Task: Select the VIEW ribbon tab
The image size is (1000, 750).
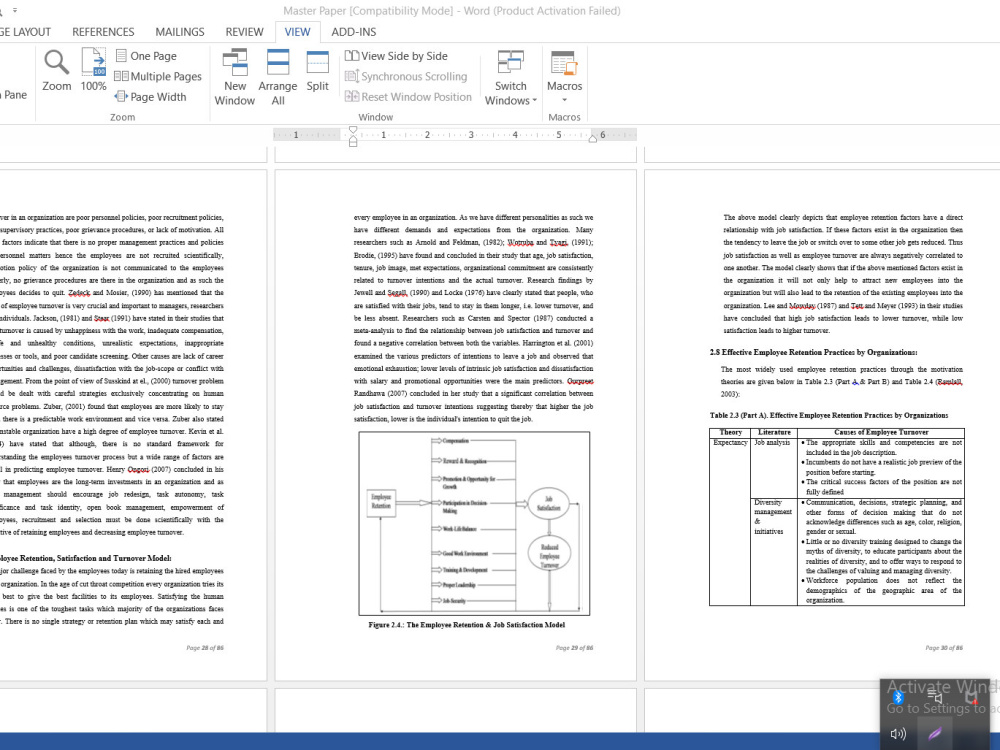Action: [x=297, y=32]
